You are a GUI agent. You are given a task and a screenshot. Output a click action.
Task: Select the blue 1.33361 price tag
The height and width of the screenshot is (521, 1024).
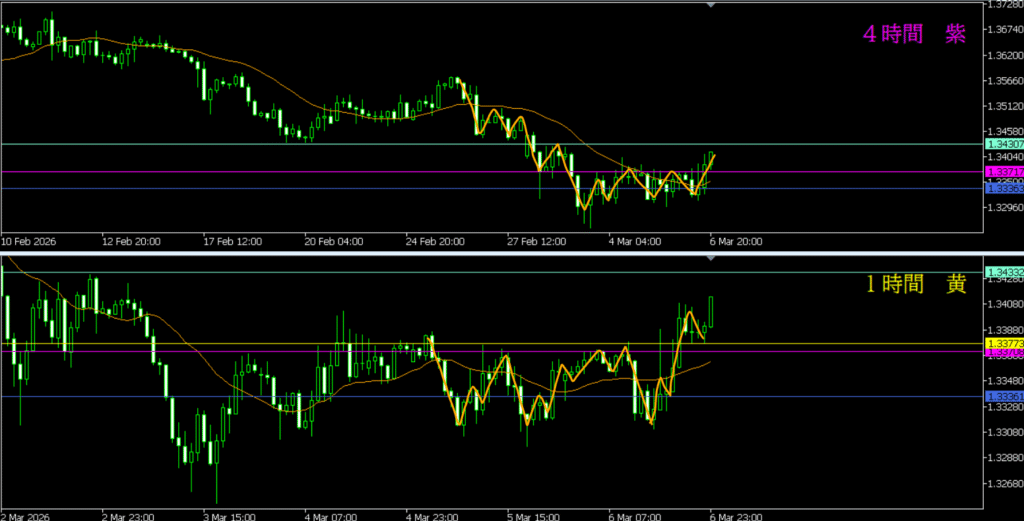[1003, 396]
